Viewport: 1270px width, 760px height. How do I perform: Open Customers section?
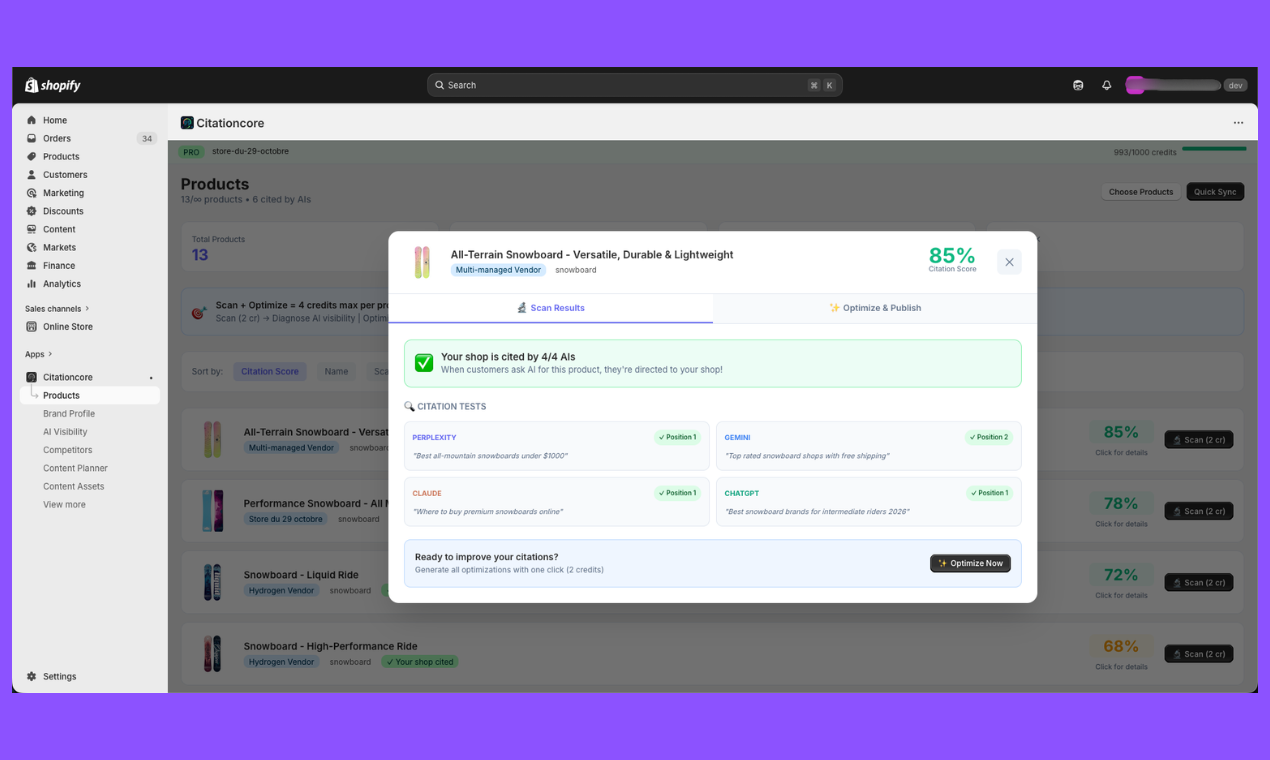pos(64,175)
